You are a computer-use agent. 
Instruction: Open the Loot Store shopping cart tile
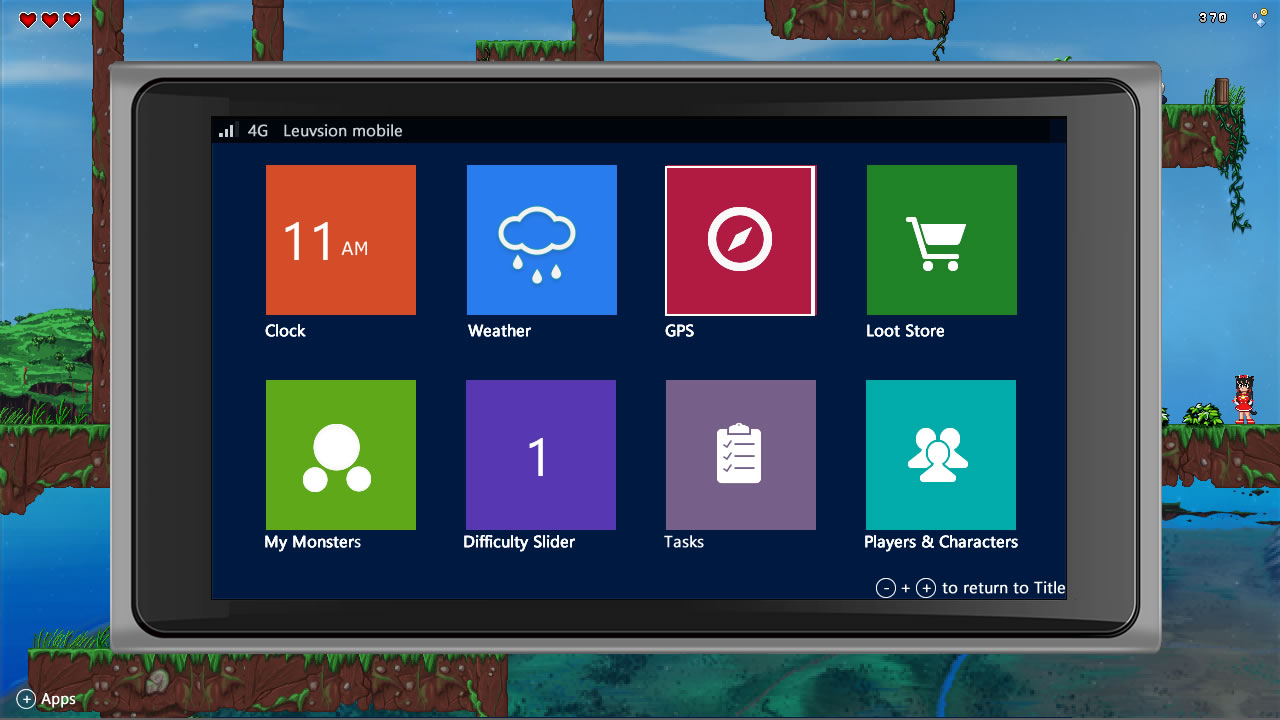pyautogui.click(x=941, y=240)
